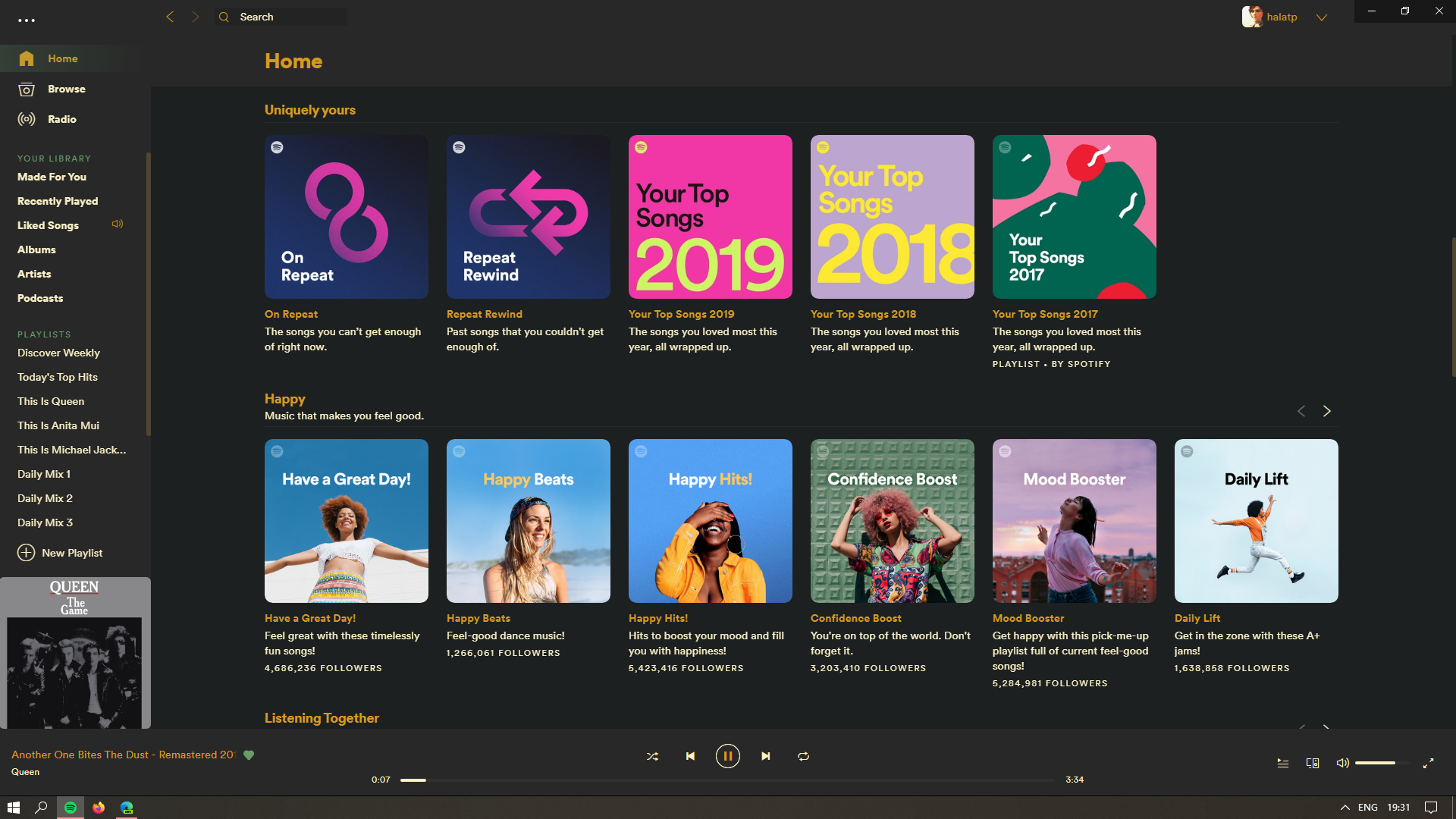Click the Your Top Songs 2017 title link
This screenshot has width=1456, height=819.
point(1045,314)
